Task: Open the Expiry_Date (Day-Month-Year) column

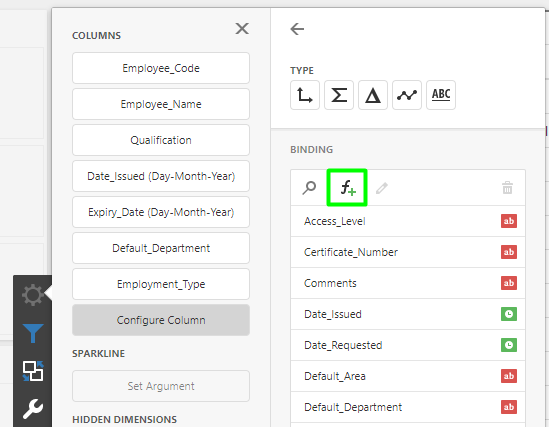Action: 161,212
